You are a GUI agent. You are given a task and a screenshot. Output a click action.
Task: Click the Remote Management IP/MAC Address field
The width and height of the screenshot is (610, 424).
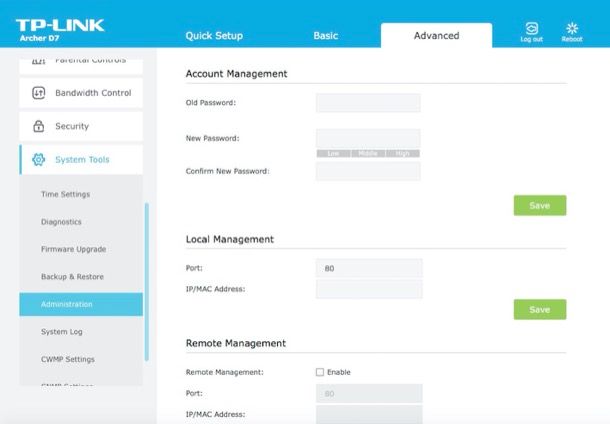[369, 414]
